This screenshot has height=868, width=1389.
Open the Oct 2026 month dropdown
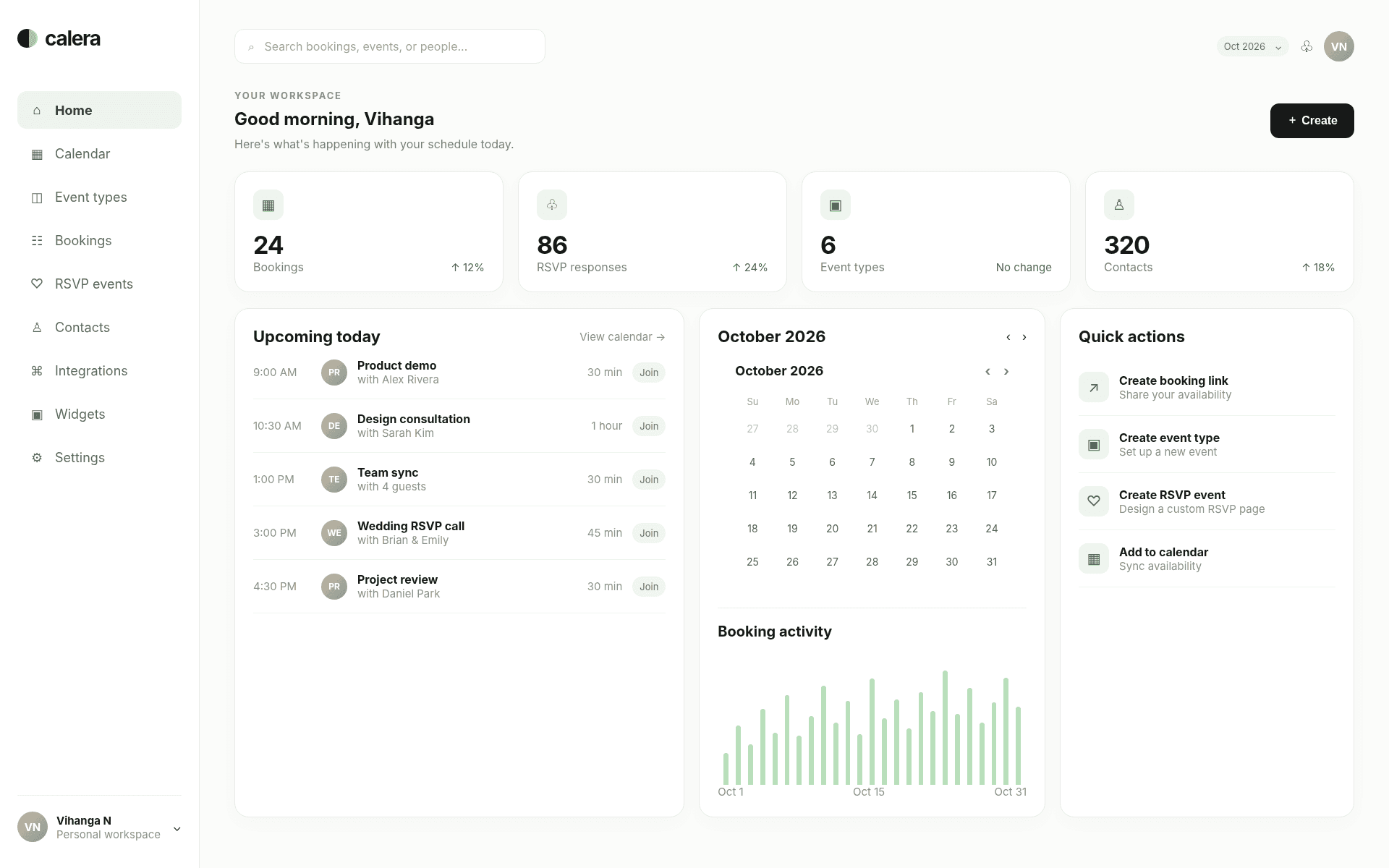pyautogui.click(x=1252, y=46)
